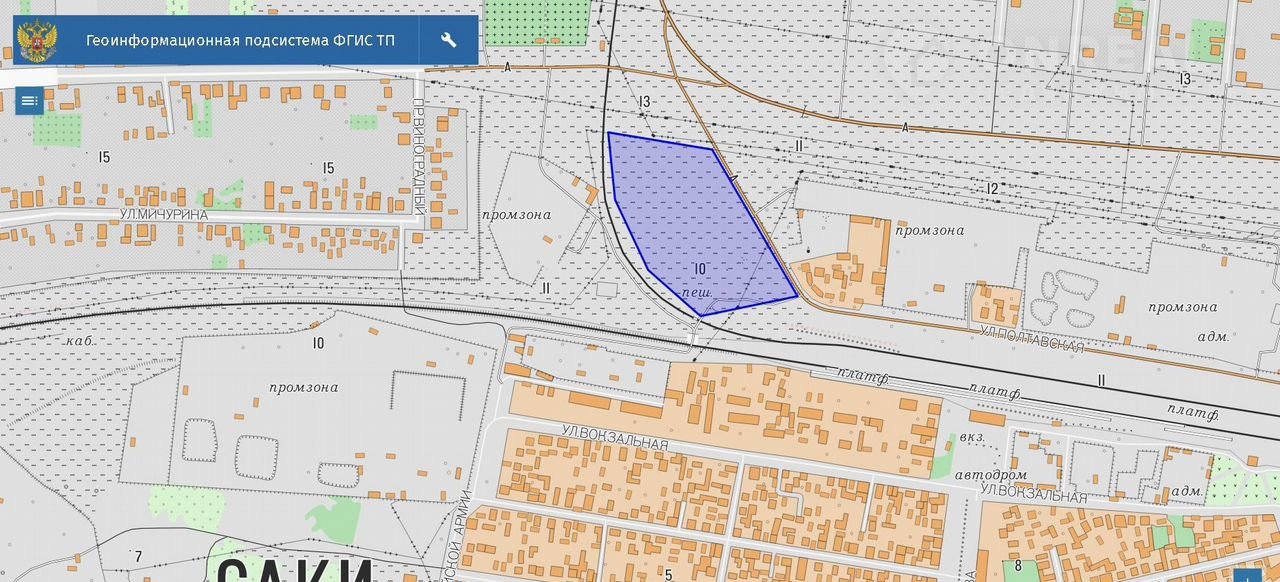Click the 'промзона' label left of the blue parcel

click(x=516, y=214)
